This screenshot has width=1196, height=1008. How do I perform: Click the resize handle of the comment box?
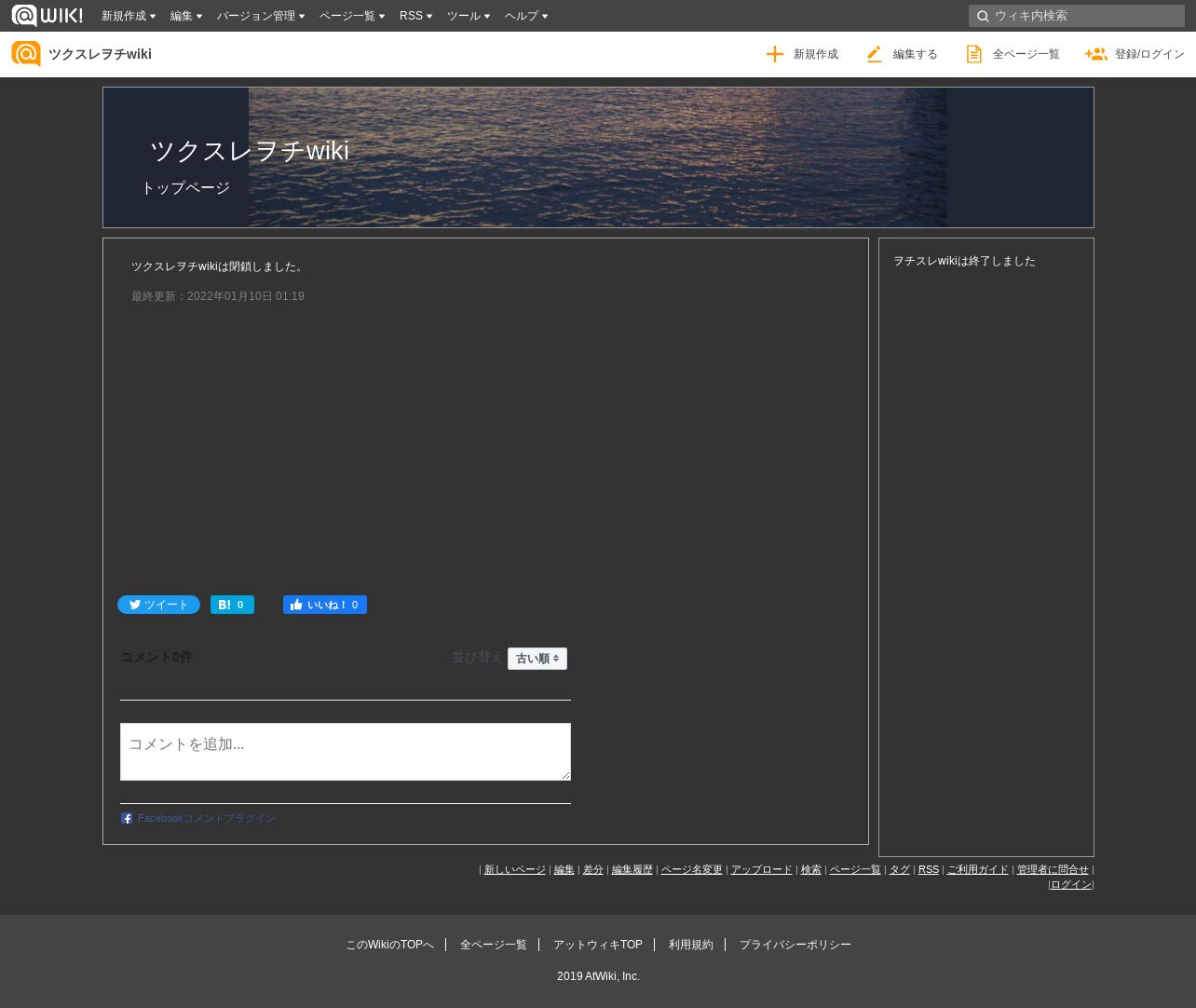coord(564,774)
